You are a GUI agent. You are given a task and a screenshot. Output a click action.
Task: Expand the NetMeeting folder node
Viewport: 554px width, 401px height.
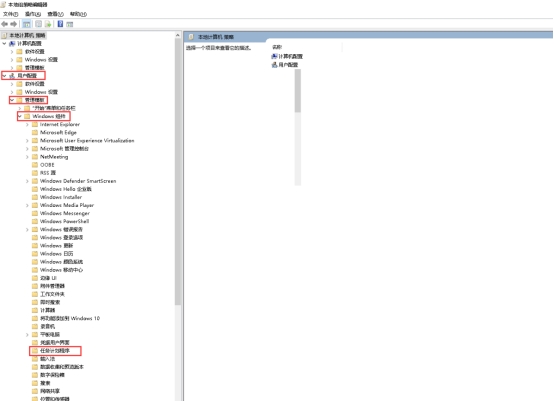[x=28, y=157]
